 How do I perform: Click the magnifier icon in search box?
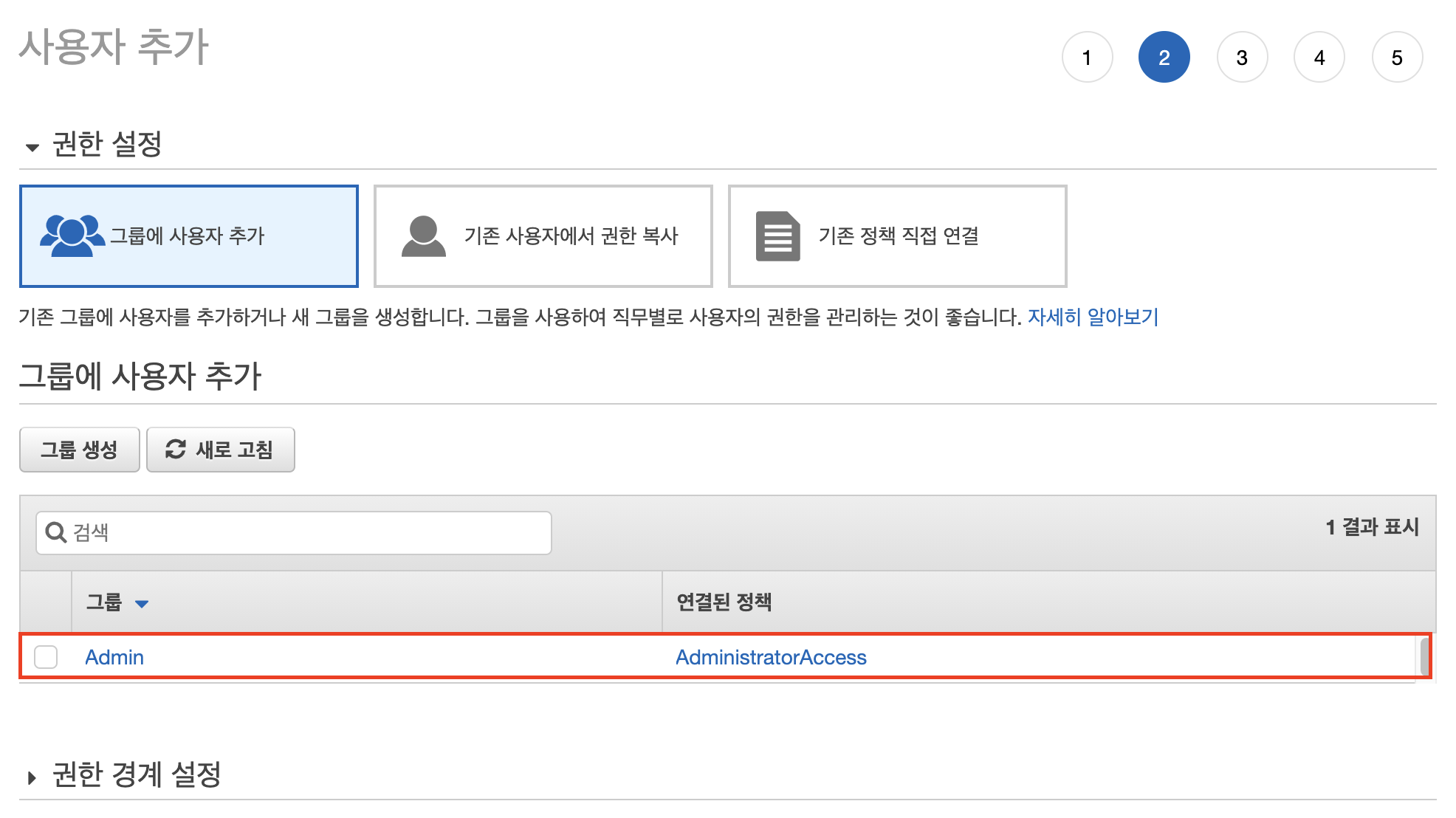55,532
